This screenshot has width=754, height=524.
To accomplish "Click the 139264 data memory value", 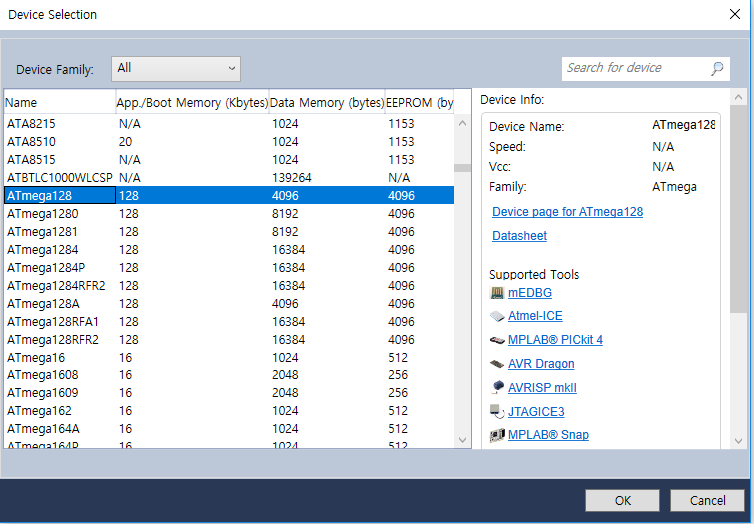I will tap(292, 178).
